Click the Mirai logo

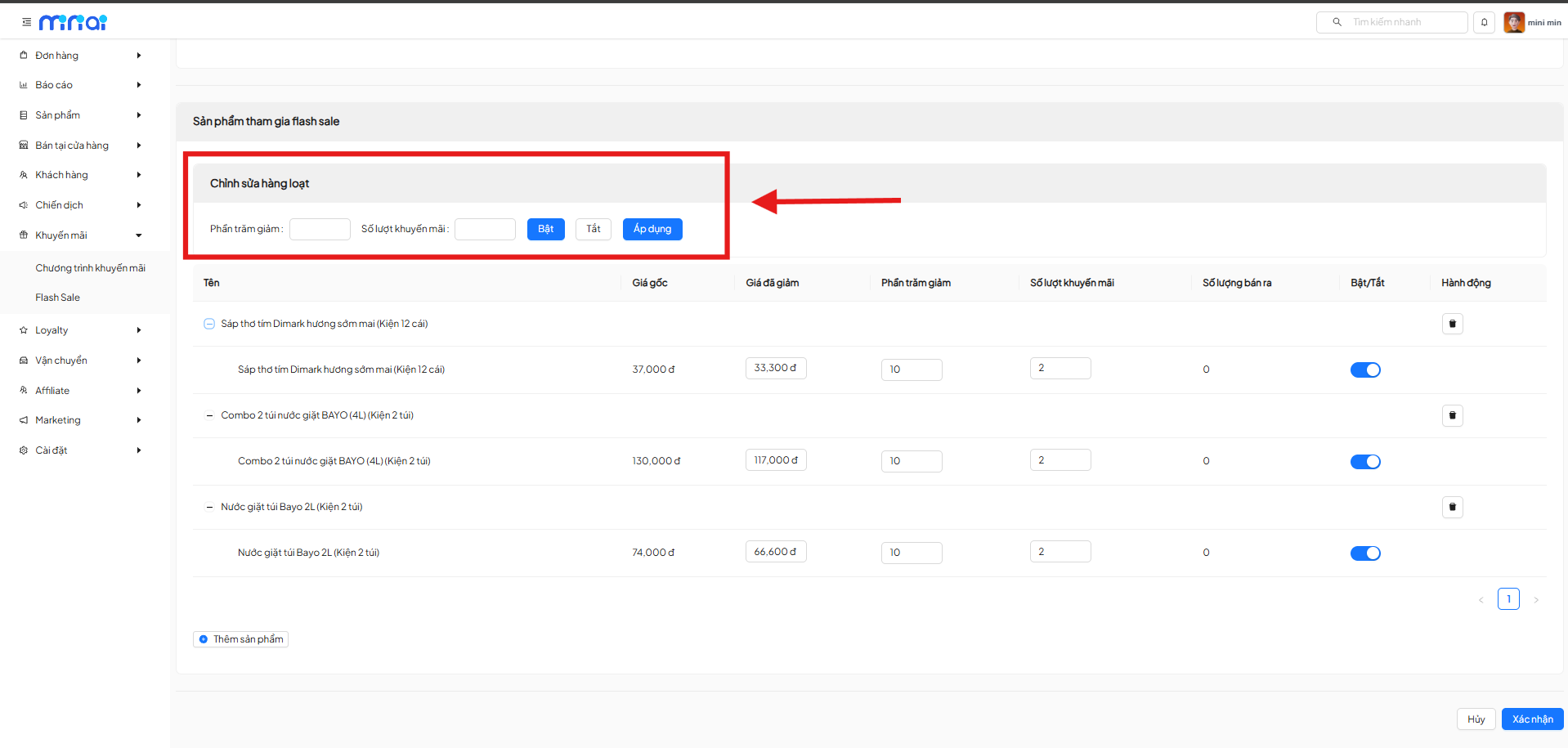click(73, 22)
